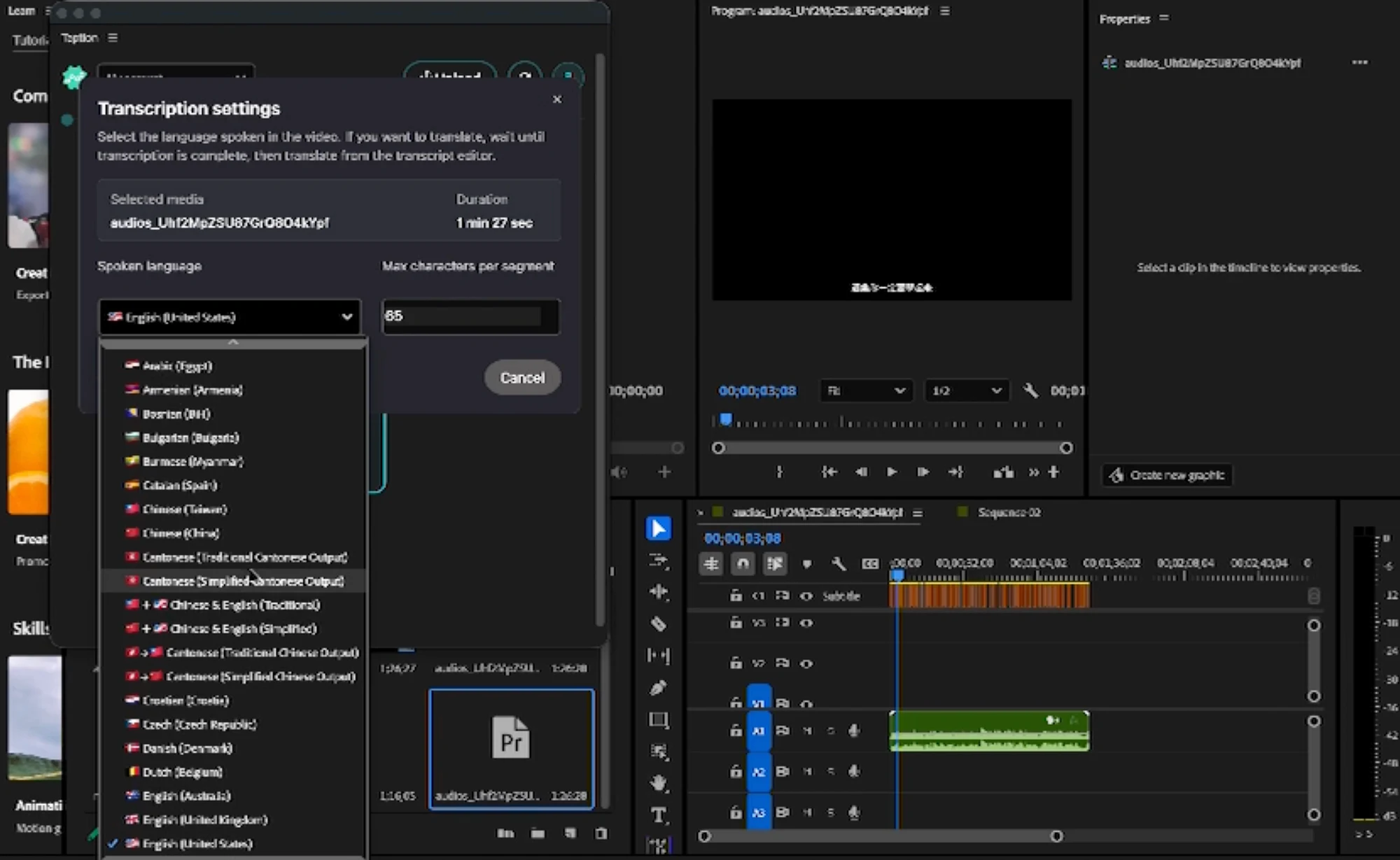Go to Out point in Program monitor
The width and height of the screenshot is (1400, 860).
[x=955, y=472]
